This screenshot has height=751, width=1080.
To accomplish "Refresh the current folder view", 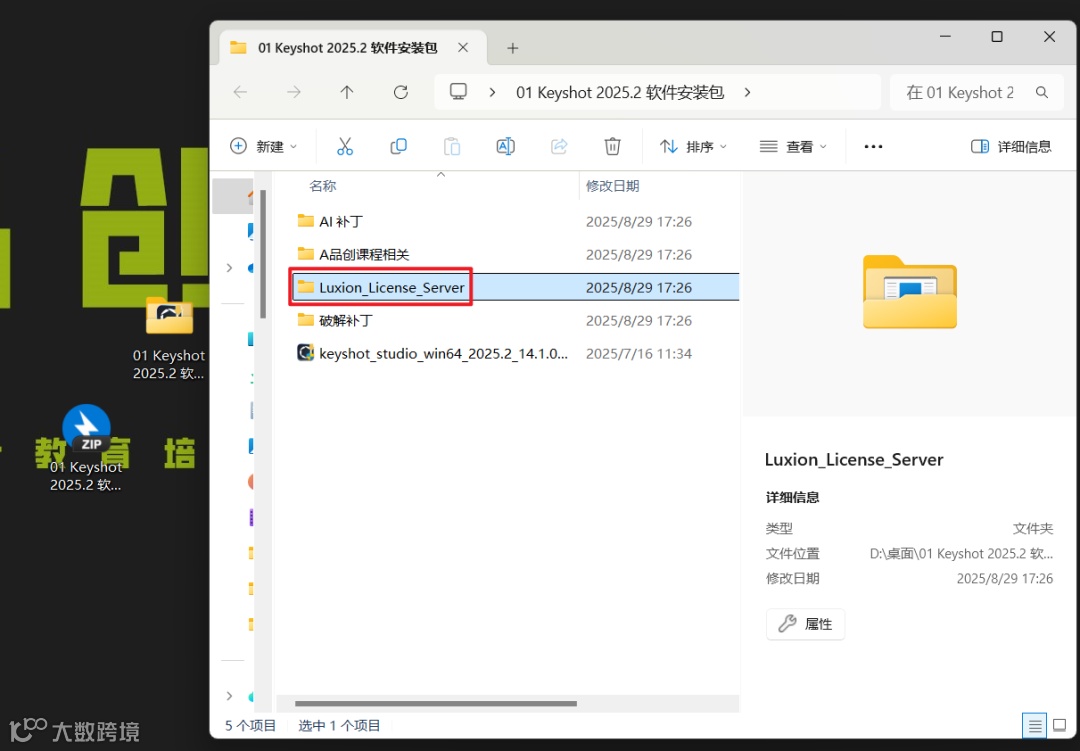I will tap(401, 92).
